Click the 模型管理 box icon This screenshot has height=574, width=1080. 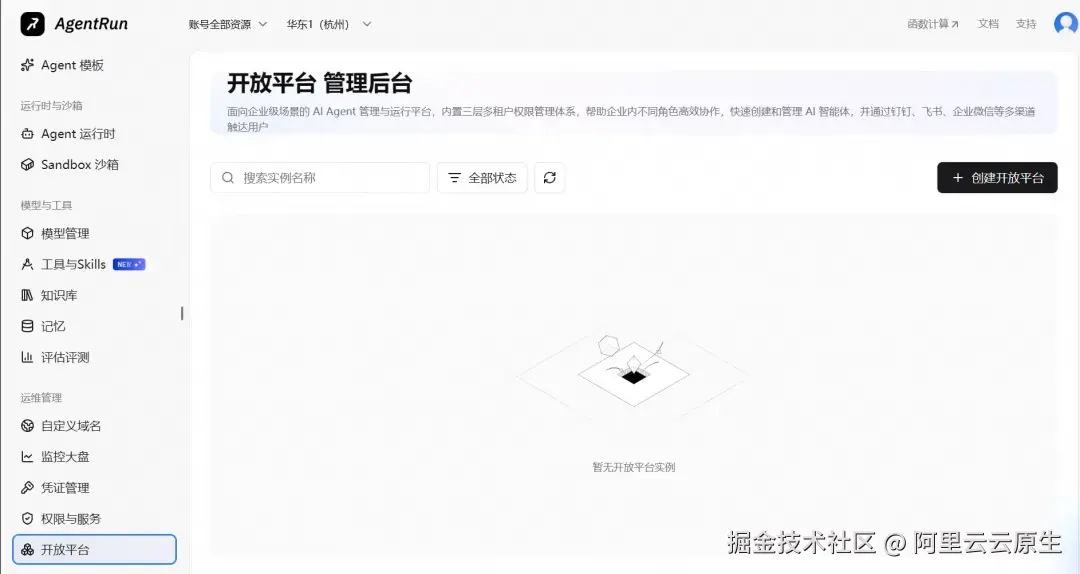point(27,234)
